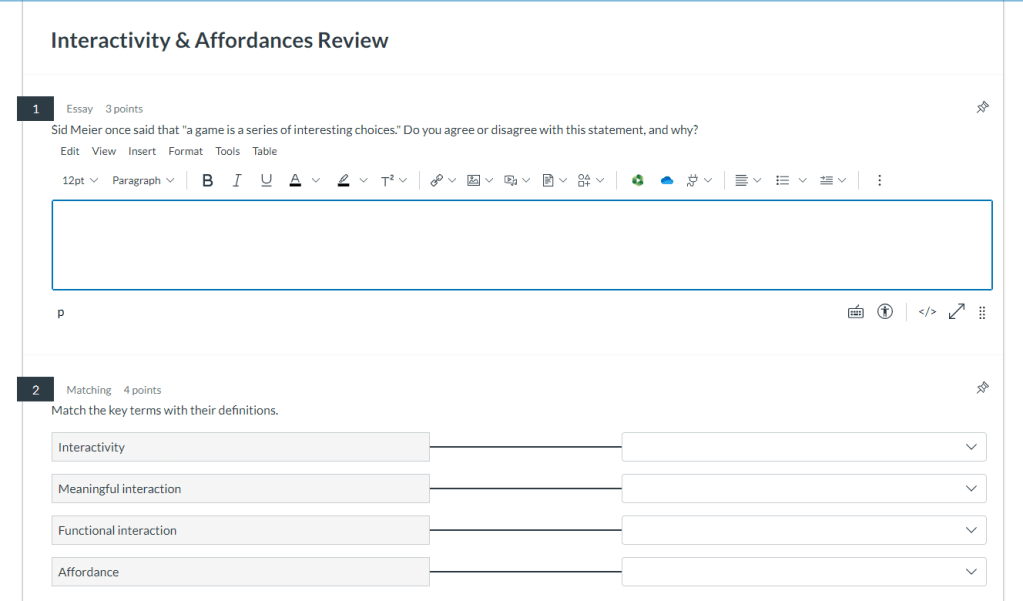Screen dimensions: 1023x601
Task: Open the insert link tool
Action: click(436, 180)
